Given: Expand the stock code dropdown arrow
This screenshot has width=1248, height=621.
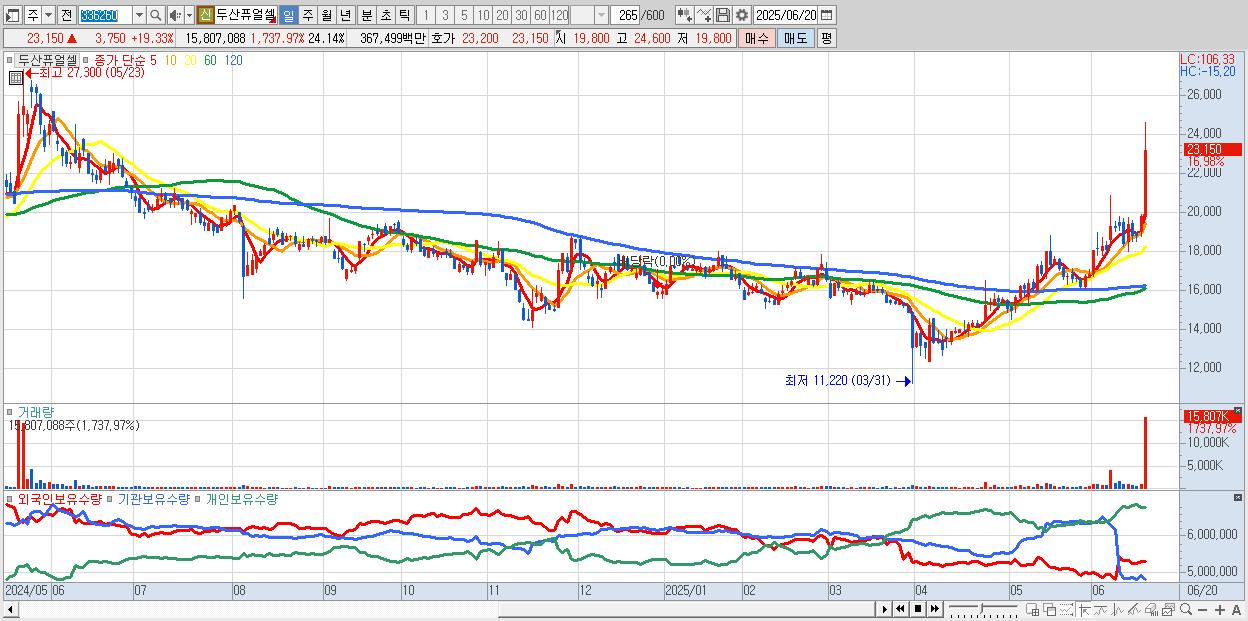Looking at the screenshot, I should point(139,15).
